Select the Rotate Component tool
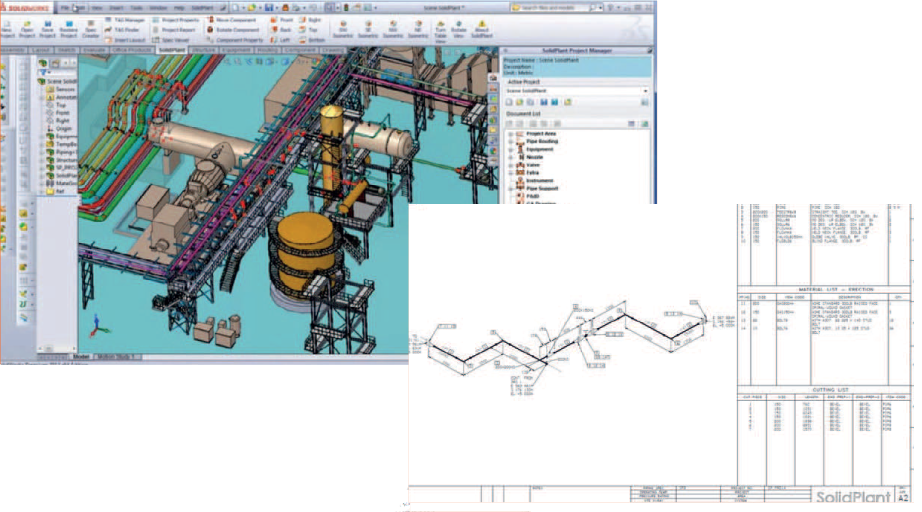The height and width of the screenshot is (512, 922). click(x=236, y=30)
